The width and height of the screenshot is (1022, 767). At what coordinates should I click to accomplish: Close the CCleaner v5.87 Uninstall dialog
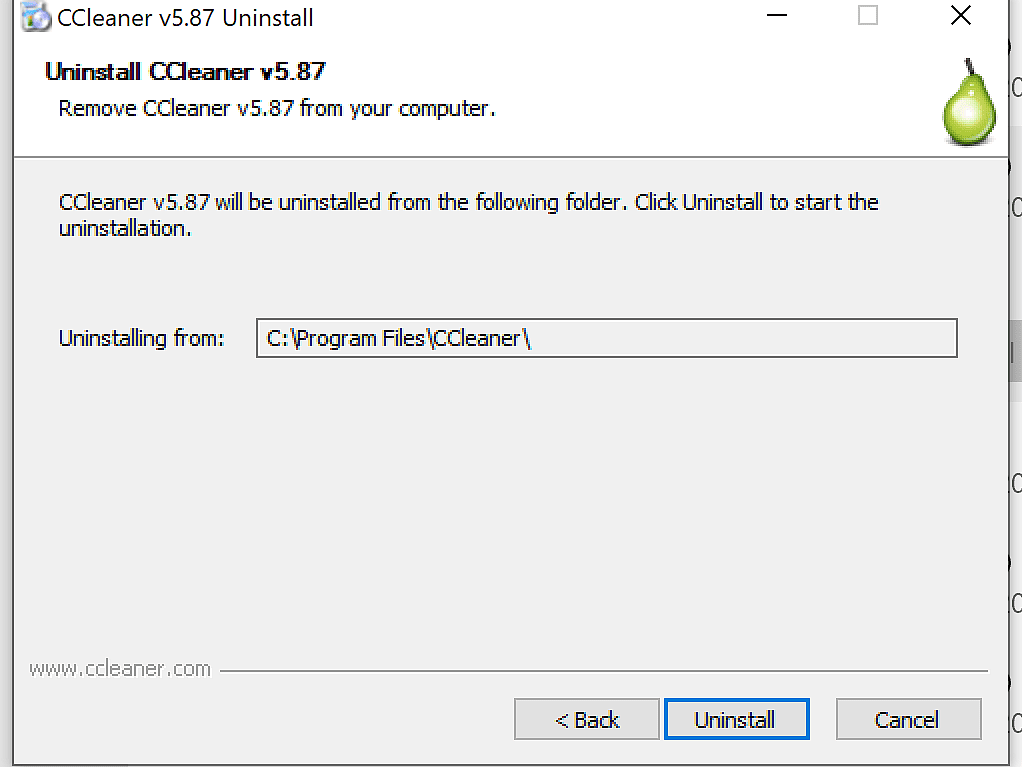(x=959, y=16)
